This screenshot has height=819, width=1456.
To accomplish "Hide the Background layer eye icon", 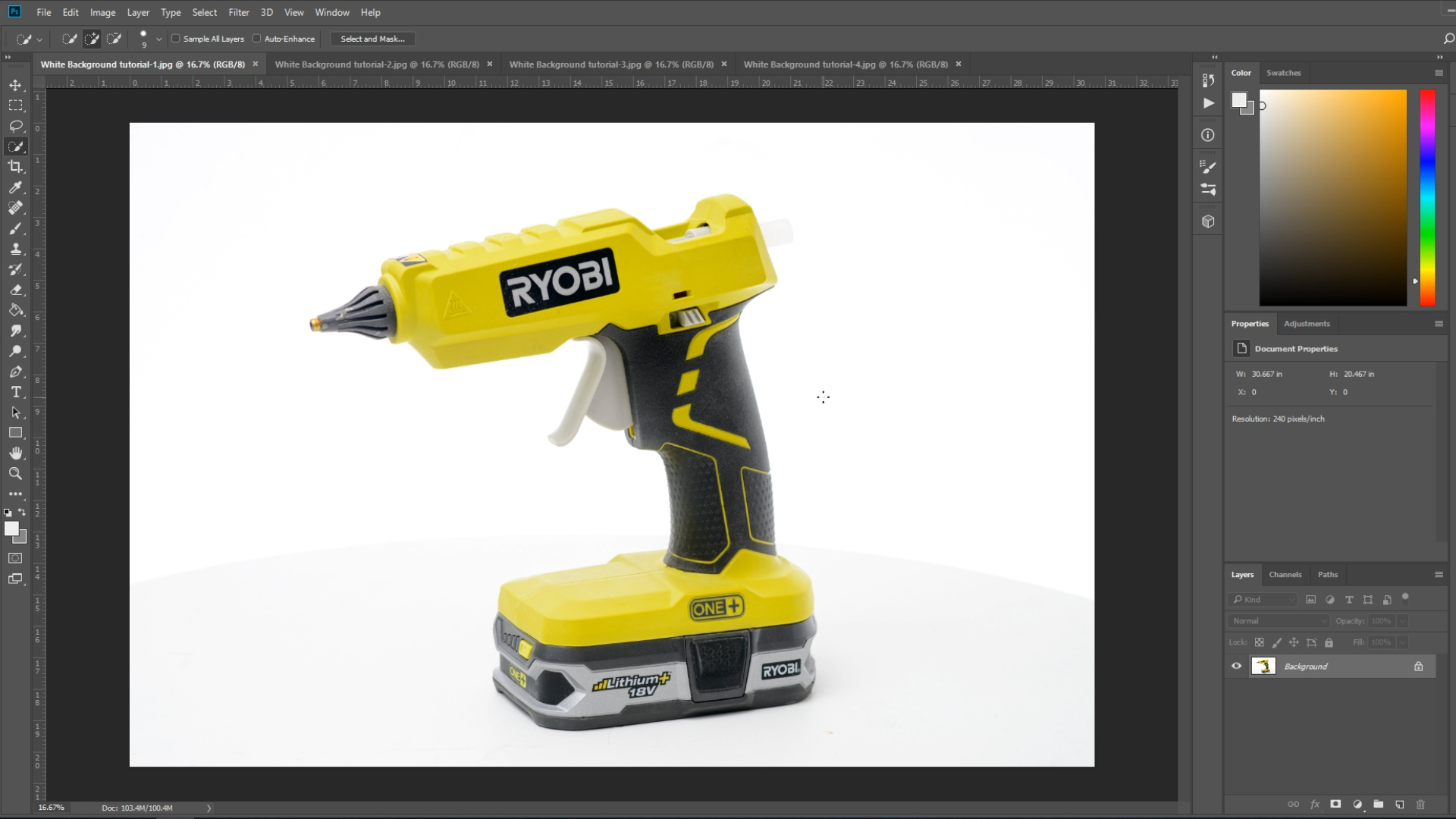I will coord(1237,666).
